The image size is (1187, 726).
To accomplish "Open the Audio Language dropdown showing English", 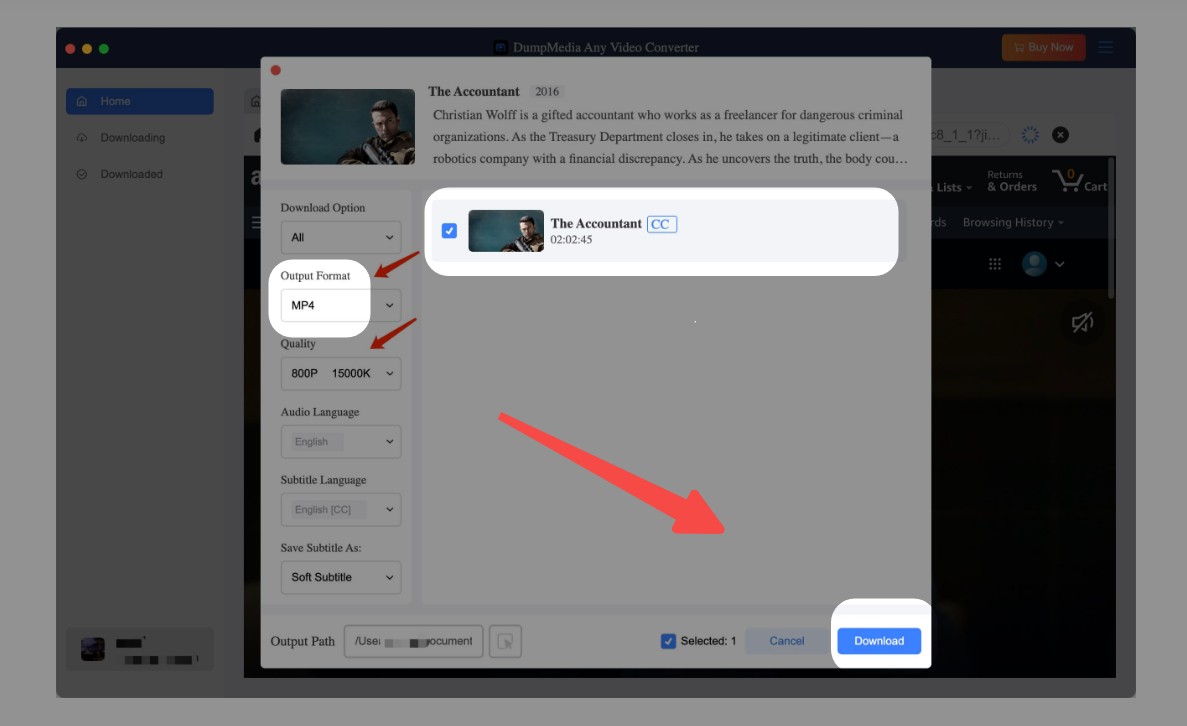I will [x=341, y=441].
